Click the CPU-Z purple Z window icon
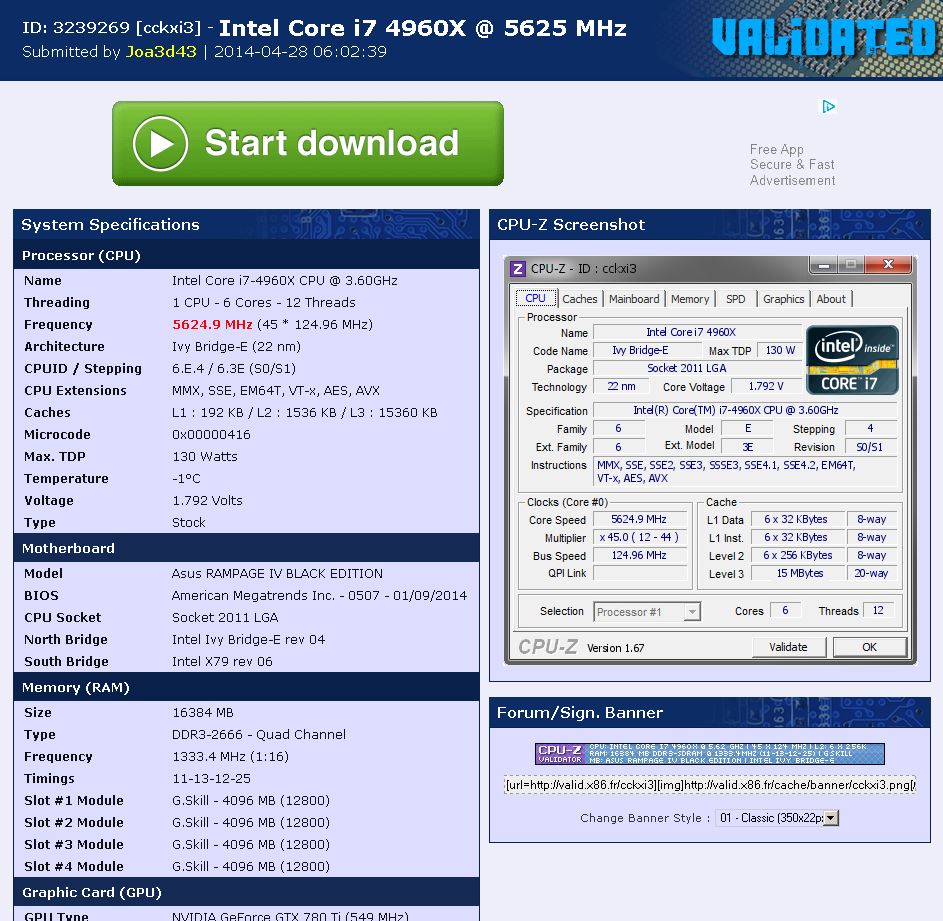Viewport: 943px width, 921px height. (x=518, y=268)
